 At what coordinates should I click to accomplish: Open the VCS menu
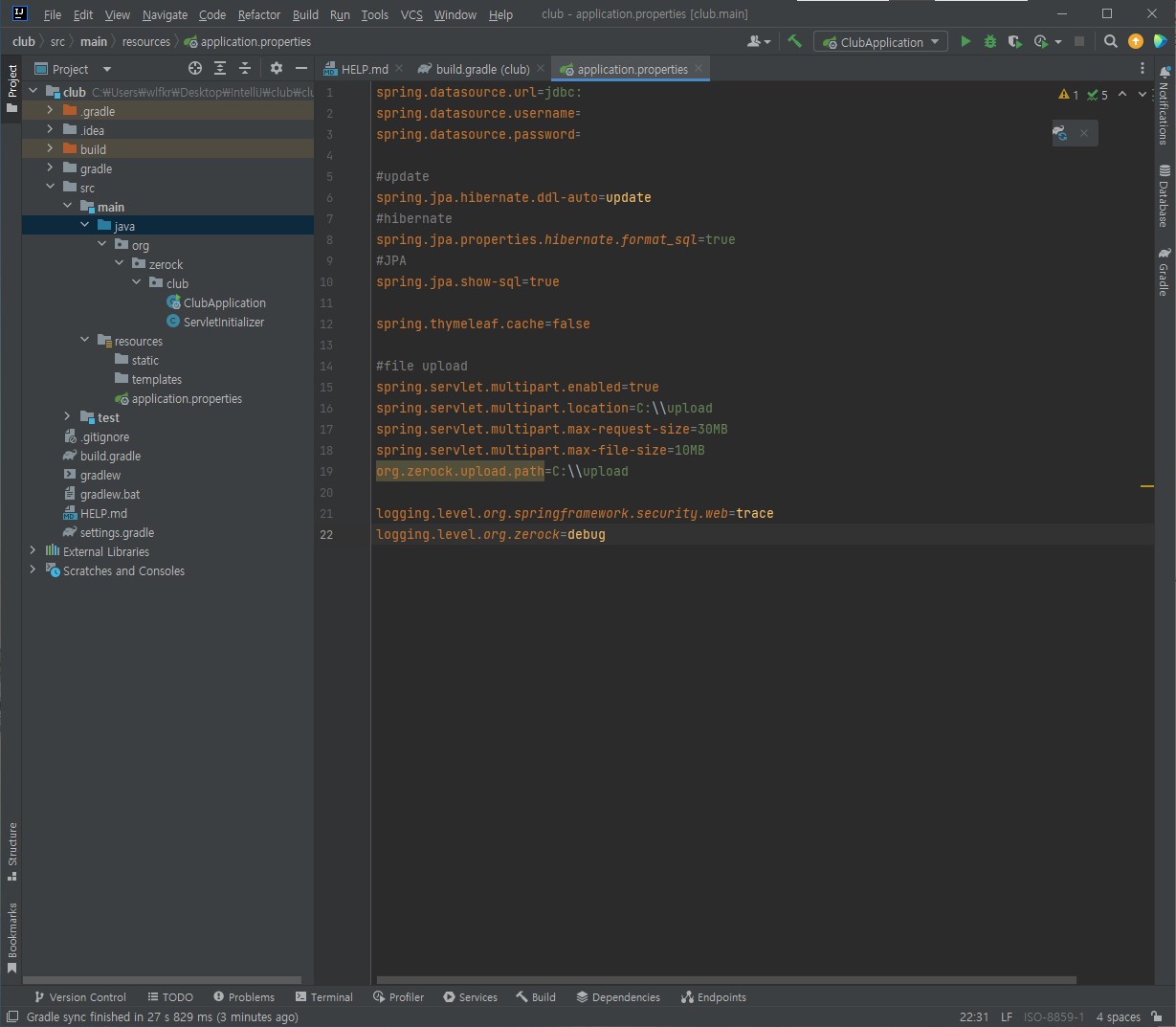pos(411,14)
